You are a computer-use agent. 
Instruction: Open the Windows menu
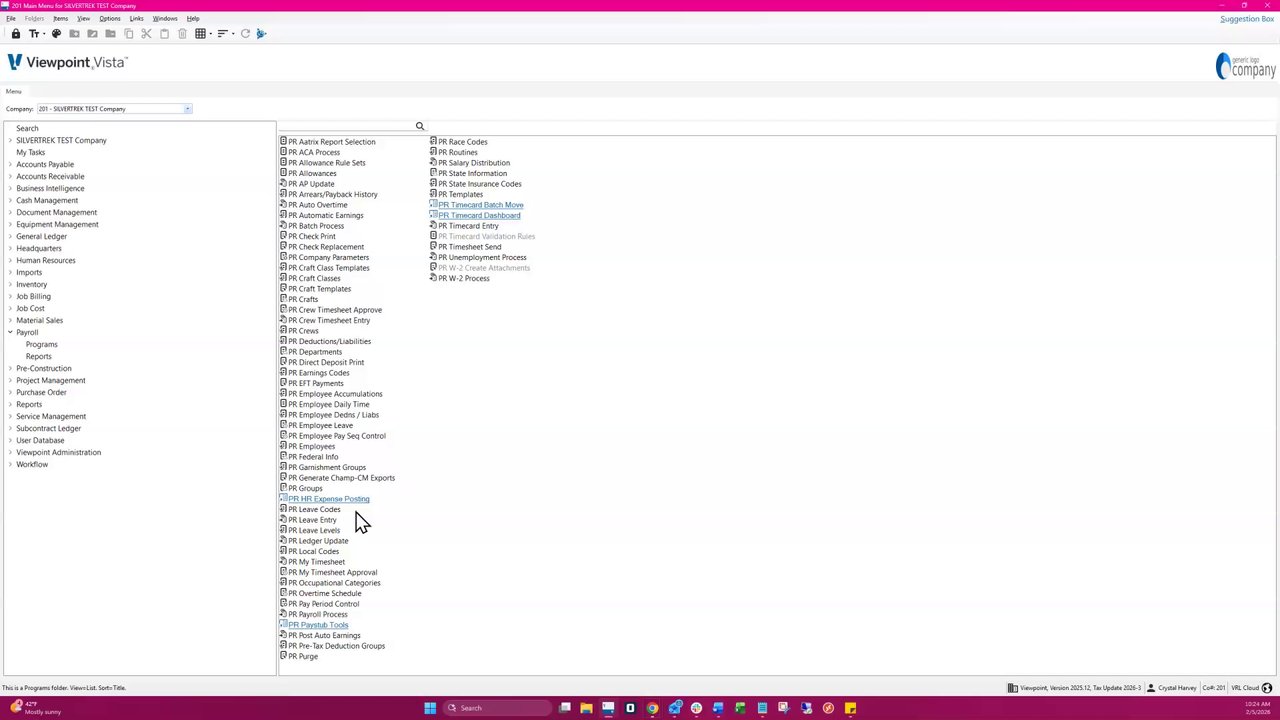pyautogui.click(x=165, y=18)
